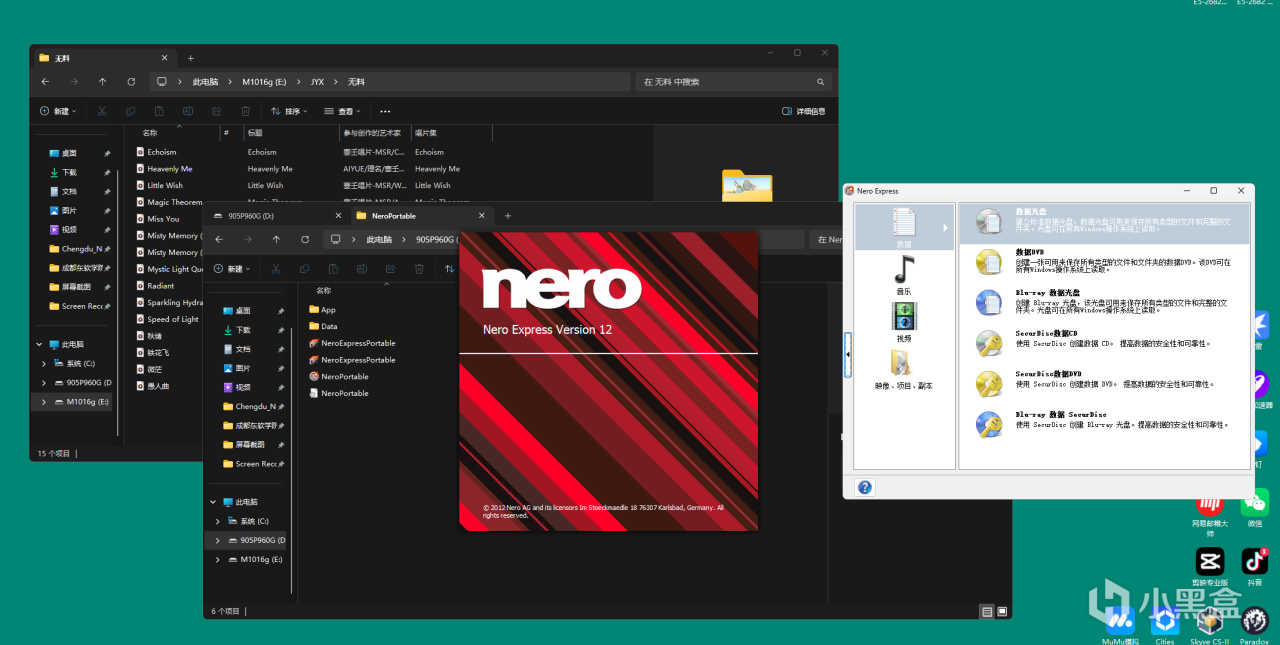Collapse the Nero Express left side panel arrow

[x=848, y=354]
